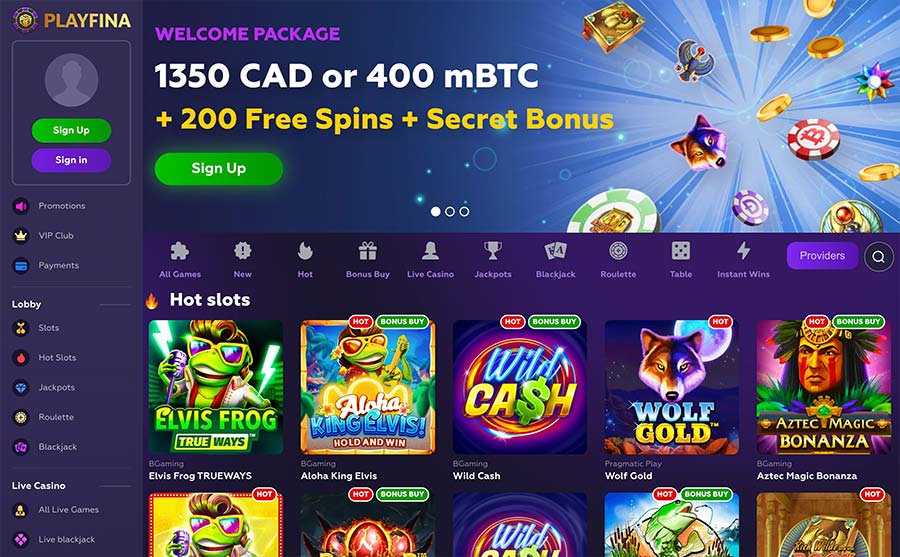Switch to the third banner slide dot

464,211
